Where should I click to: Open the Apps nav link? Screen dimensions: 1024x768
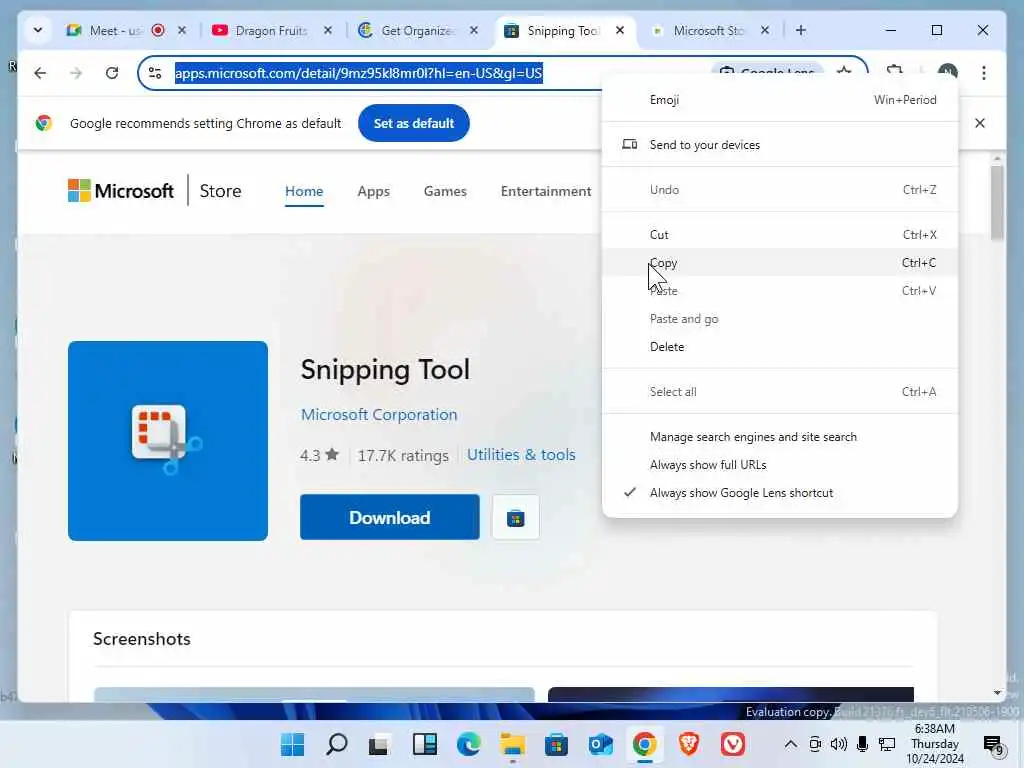tap(374, 191)
